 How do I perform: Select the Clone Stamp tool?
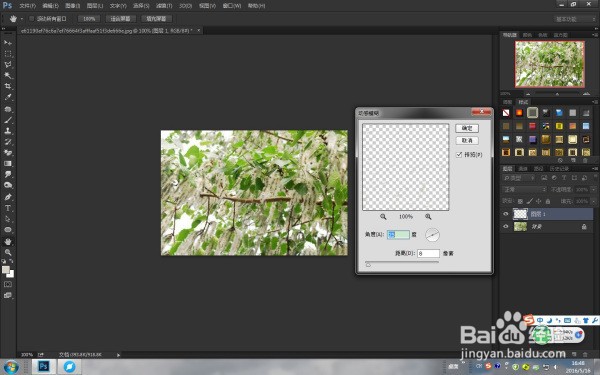click(x=8, y=131)
